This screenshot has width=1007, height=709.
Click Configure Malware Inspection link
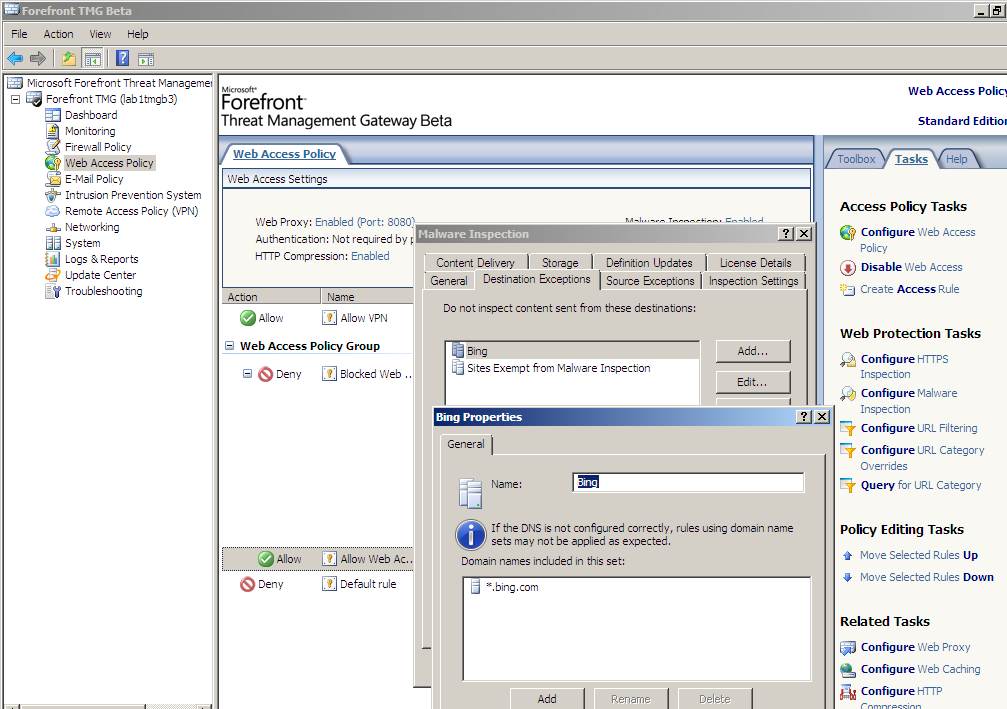pyautogui.click(x=909, y=401)
